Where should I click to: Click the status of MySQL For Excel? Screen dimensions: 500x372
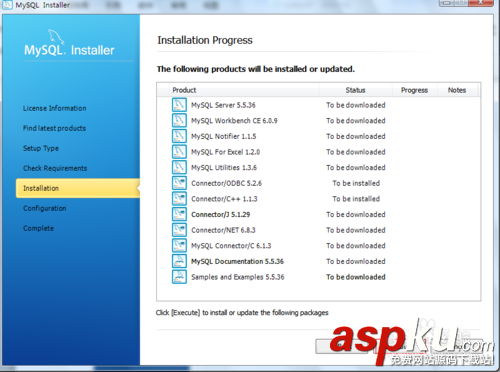click(x=356, y=152)
